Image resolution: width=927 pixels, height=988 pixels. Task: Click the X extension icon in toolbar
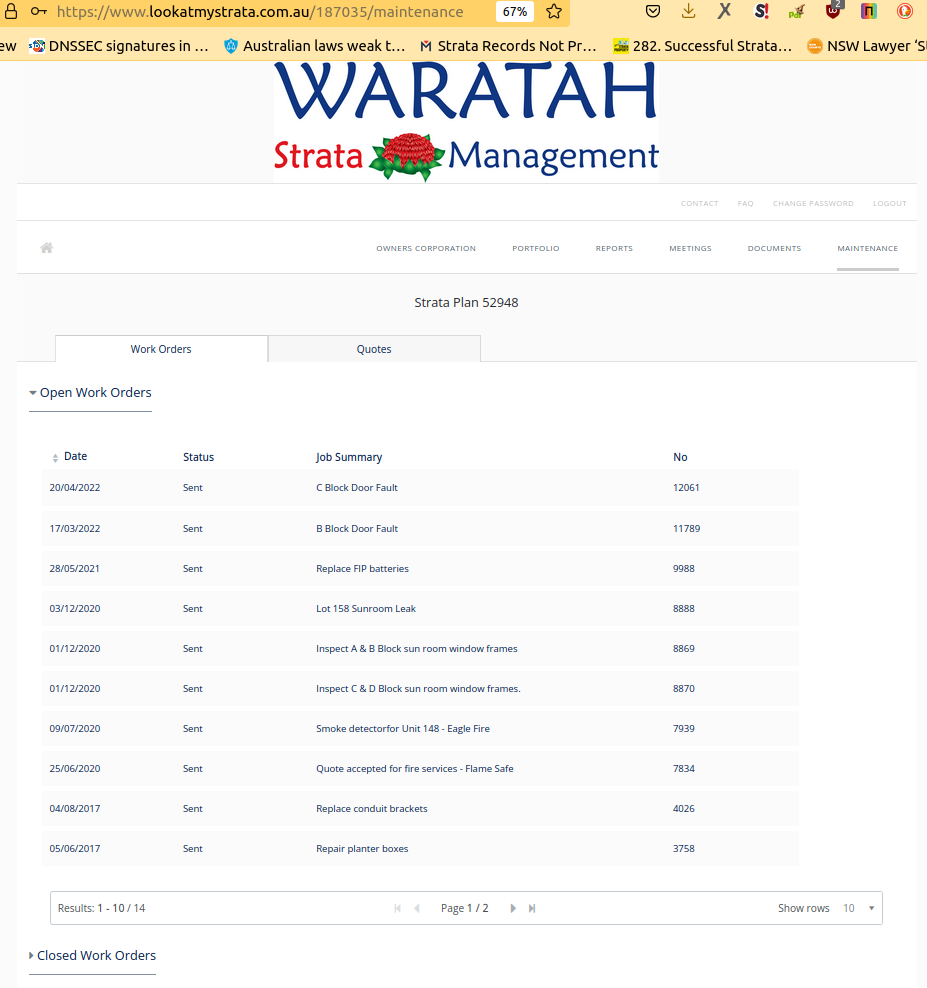click(x=725, y=11)
